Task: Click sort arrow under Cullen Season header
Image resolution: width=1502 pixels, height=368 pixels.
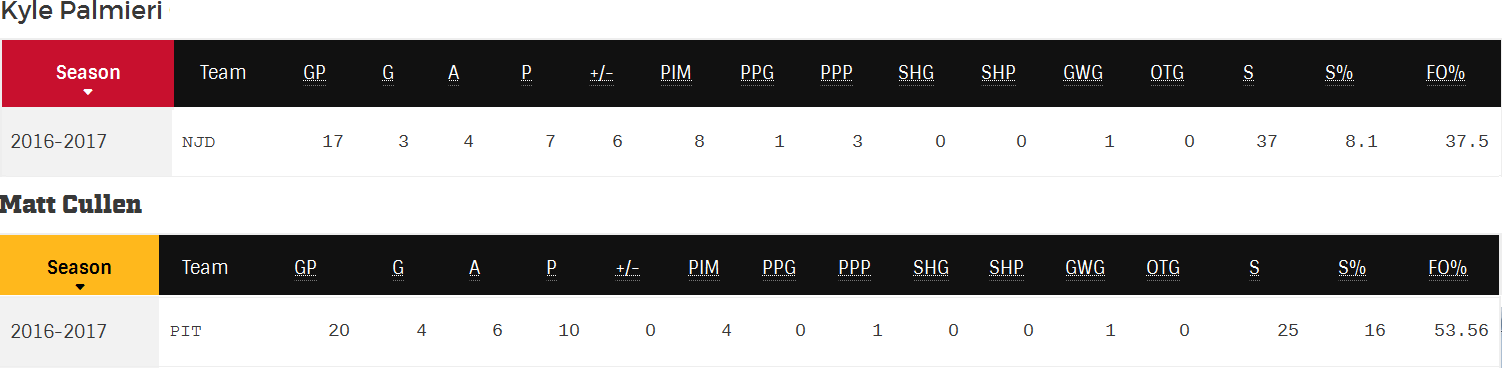Action: tap(79, 287)
